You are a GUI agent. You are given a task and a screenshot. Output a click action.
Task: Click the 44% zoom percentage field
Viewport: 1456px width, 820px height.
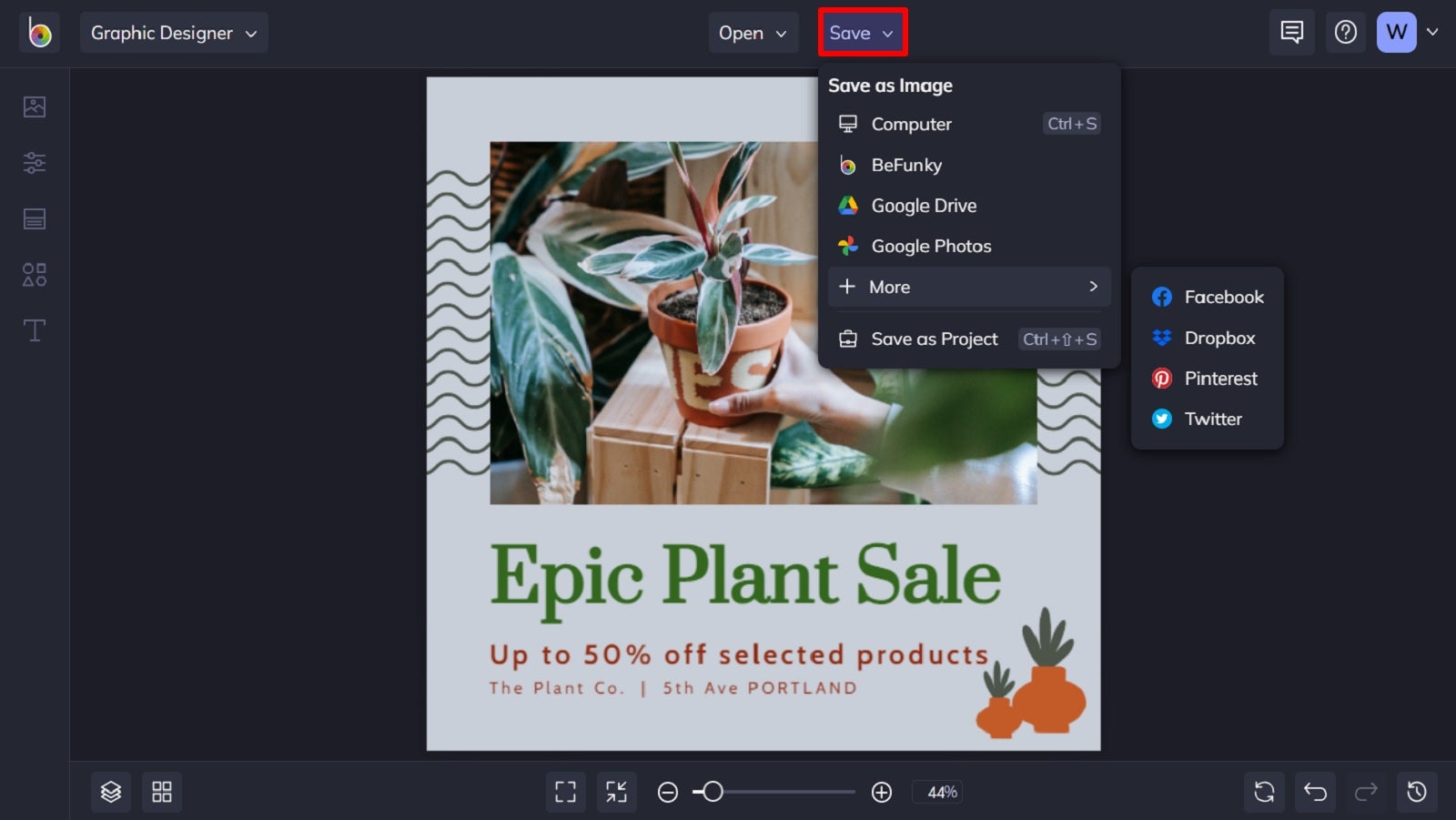point(938,791)
